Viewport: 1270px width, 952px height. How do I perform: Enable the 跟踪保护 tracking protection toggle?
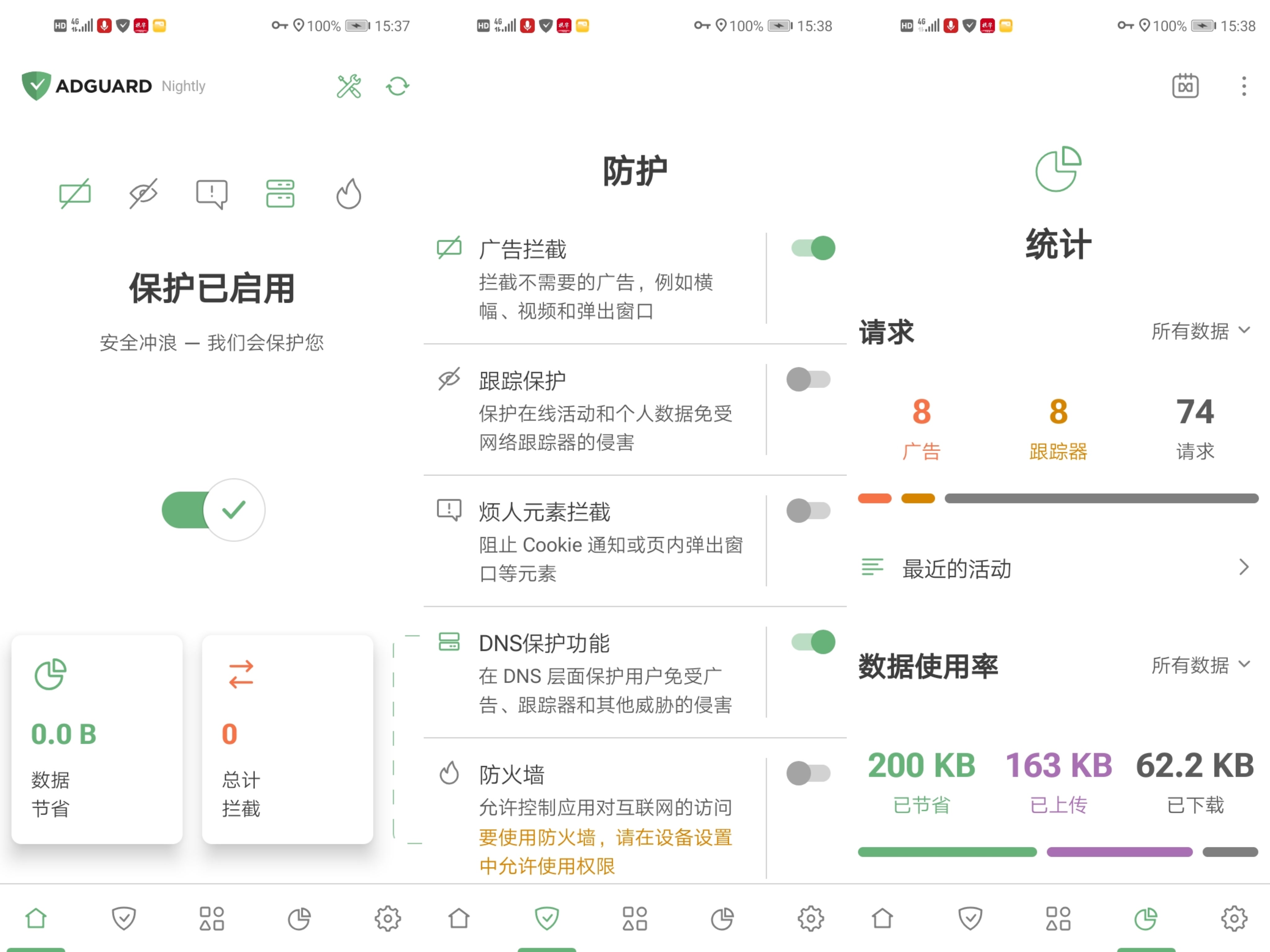tap(808, 379)
